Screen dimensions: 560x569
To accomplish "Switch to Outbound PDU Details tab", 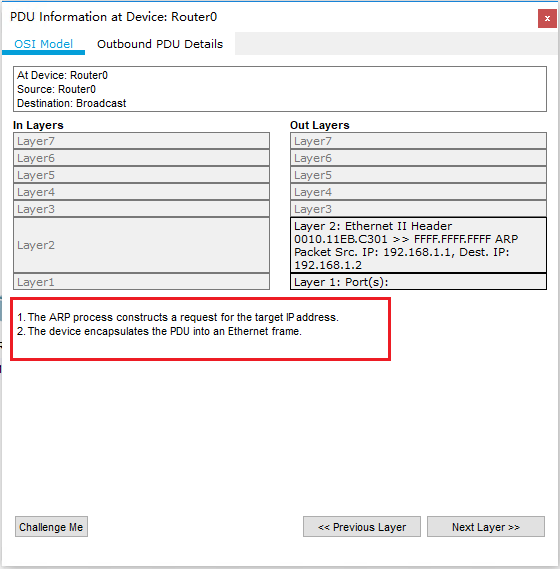I will point(160,44).
